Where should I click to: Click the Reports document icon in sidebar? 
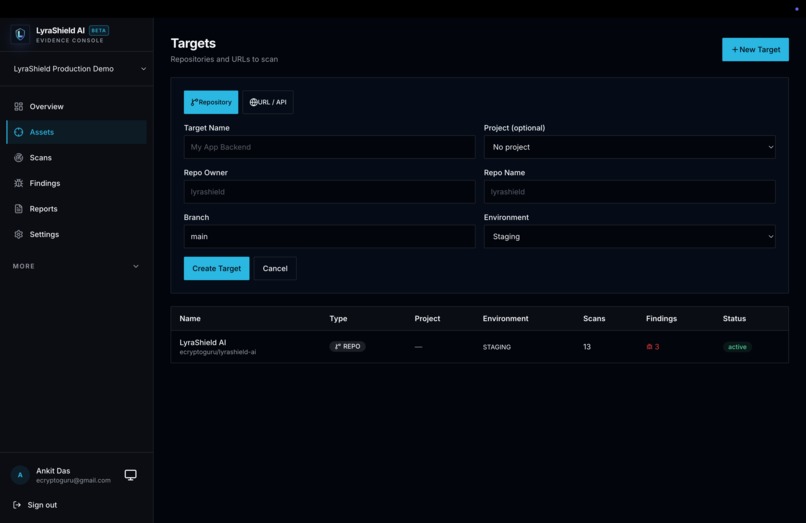click(x=19, y=209)
